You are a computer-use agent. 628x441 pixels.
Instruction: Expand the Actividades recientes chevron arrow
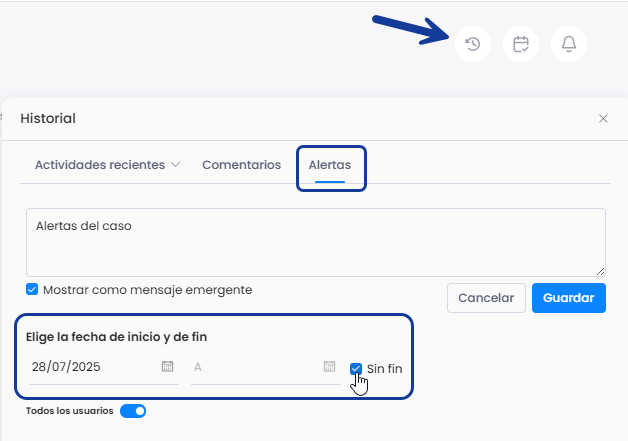point(175,165)
